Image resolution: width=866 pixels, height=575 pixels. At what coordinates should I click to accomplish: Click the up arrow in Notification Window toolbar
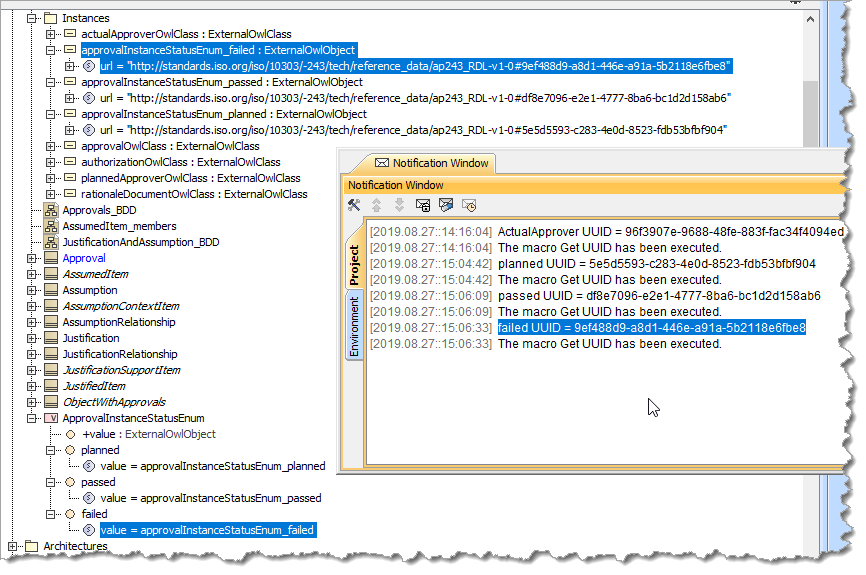pos(377,205)
